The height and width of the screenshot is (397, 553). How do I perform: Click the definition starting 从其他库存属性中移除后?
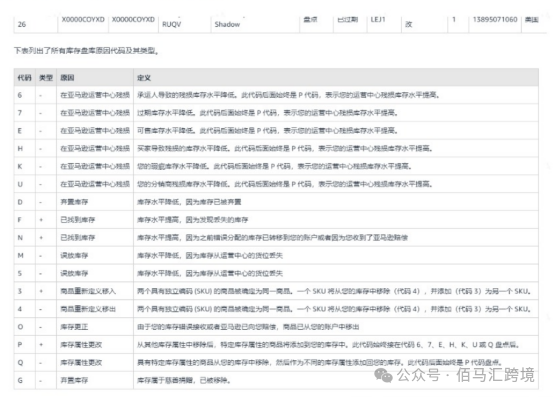(328, 345)
